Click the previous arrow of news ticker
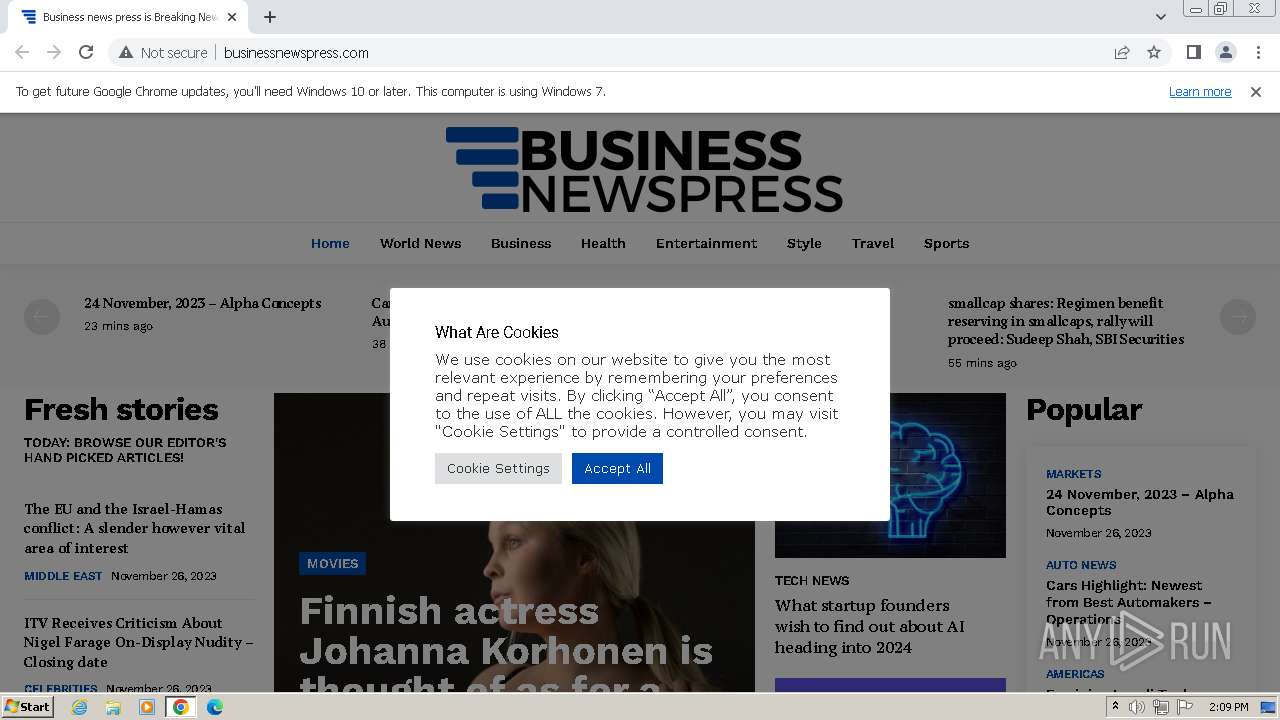The image size is (1280, 720). [x=42, y=317]
